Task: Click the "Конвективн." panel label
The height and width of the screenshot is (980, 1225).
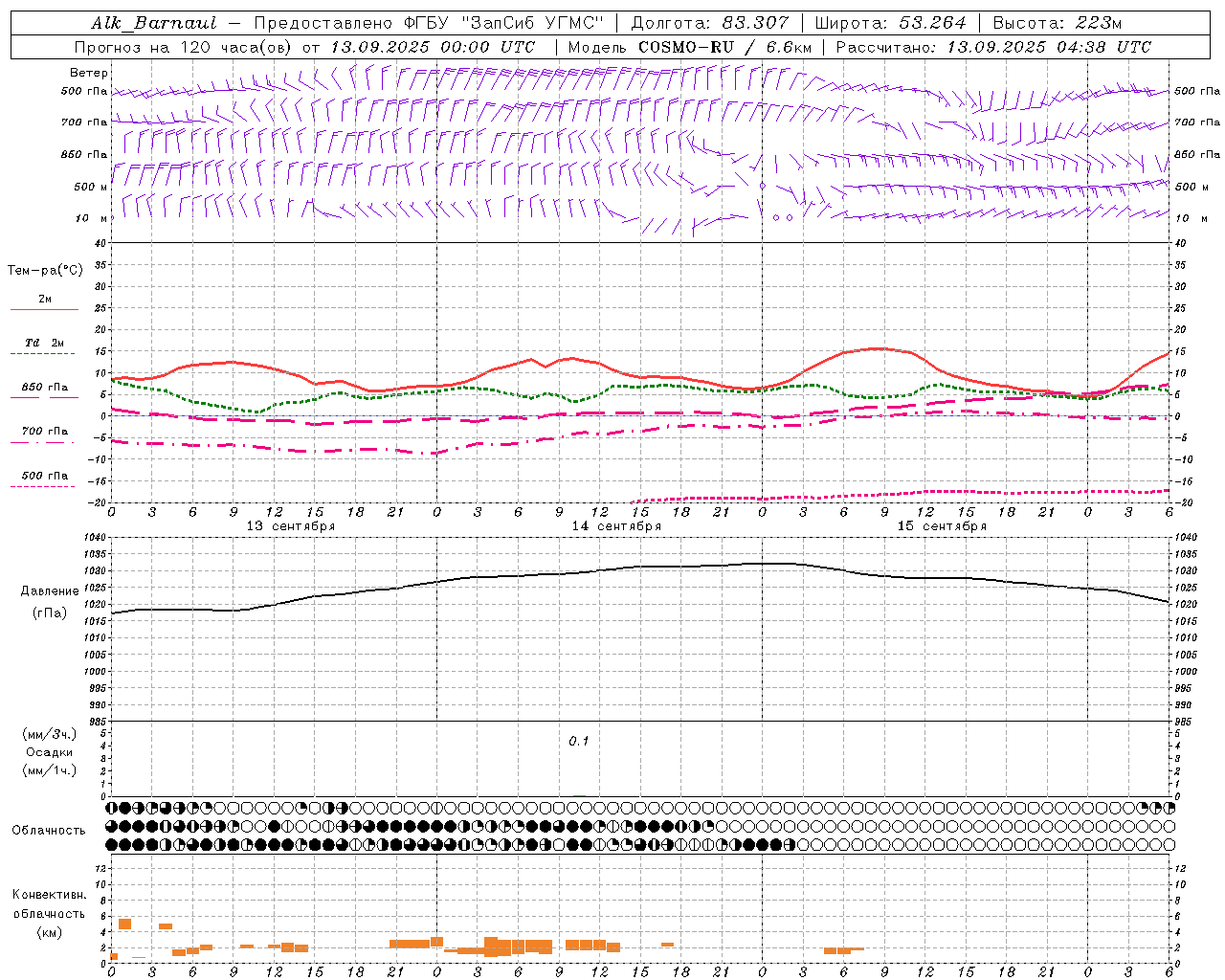Action: pyautogui.click(x=50, y=895)
